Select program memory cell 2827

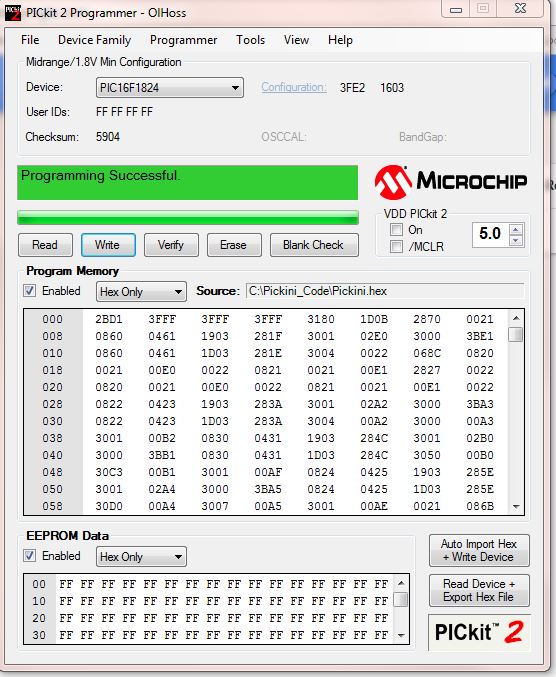point(427,370)
